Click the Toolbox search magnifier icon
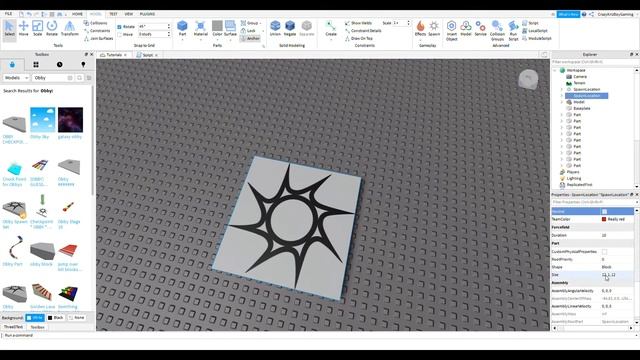The image size is (640, 360). (80, 78)
